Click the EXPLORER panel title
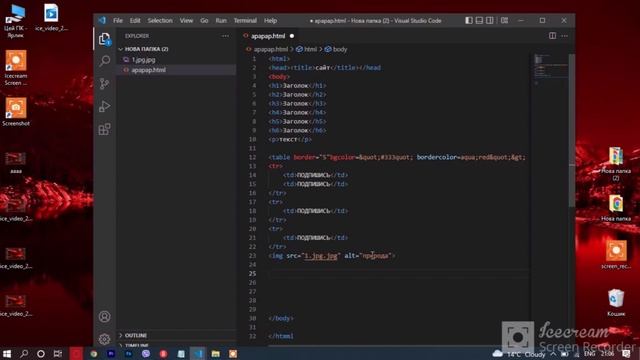 coord(137,36)
